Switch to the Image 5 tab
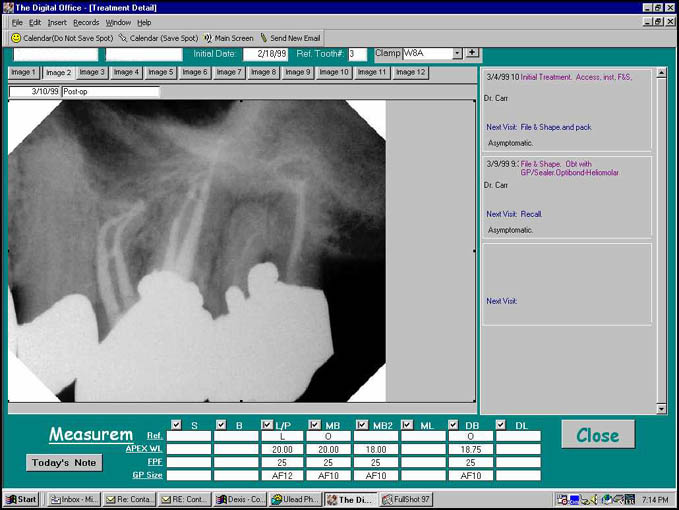Image resolution: width=679 pixels, height=510 pixels. tap(159, 72)
